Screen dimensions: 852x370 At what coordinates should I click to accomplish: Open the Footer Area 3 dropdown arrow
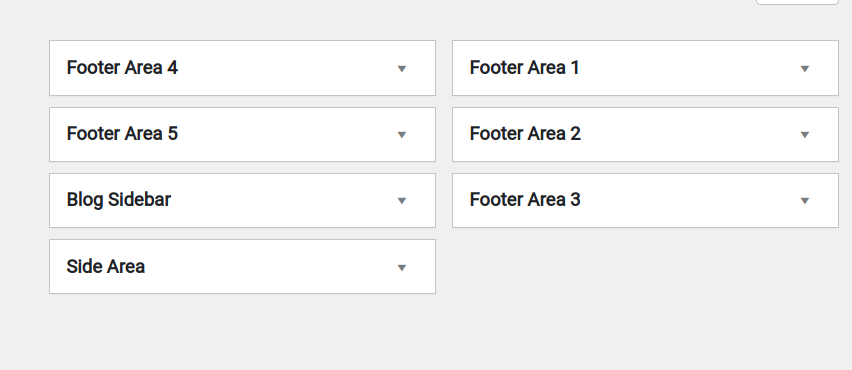tap(805, 201)
